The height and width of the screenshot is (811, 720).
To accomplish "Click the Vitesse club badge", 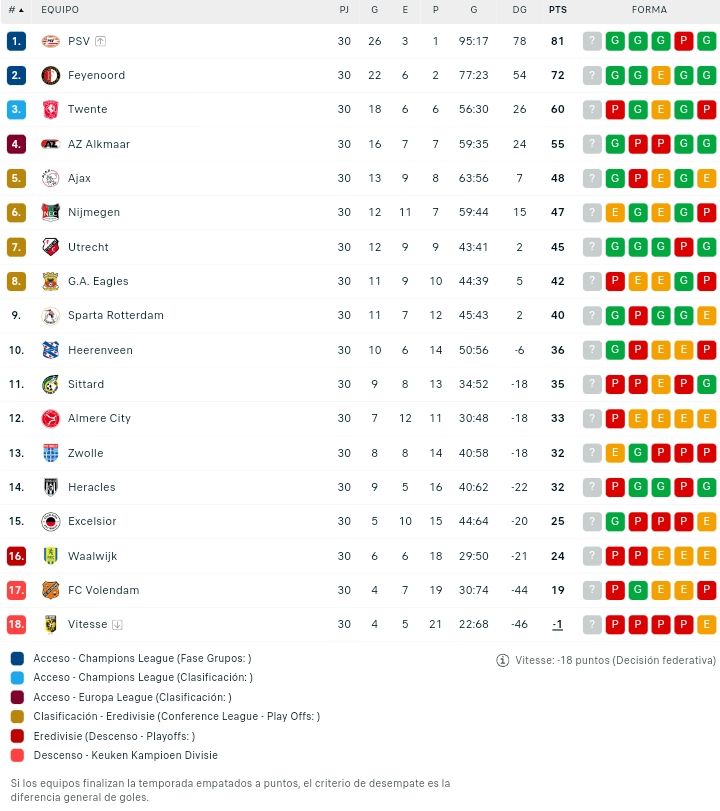I will 51,624.
